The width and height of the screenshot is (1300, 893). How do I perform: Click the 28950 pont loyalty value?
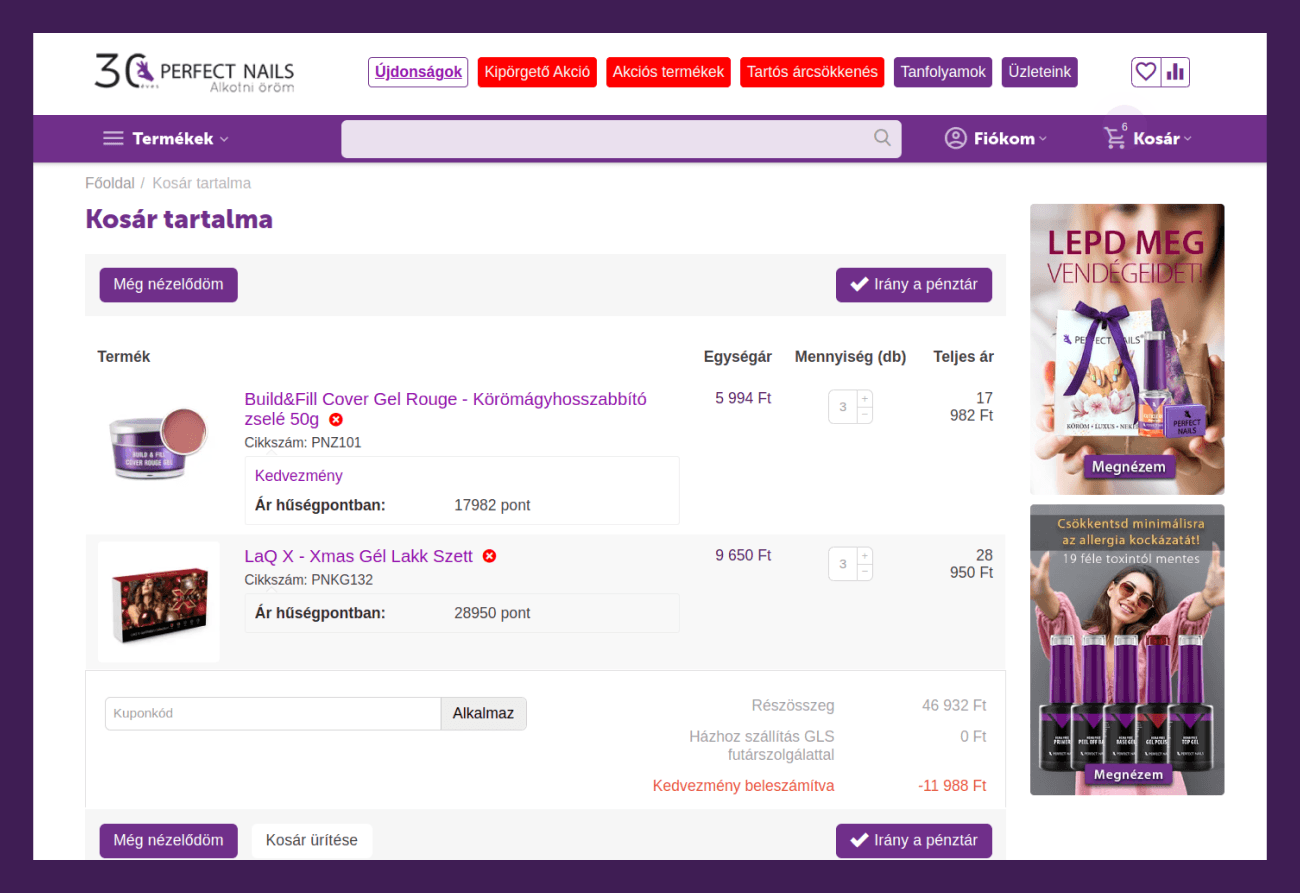click(492, 613)
